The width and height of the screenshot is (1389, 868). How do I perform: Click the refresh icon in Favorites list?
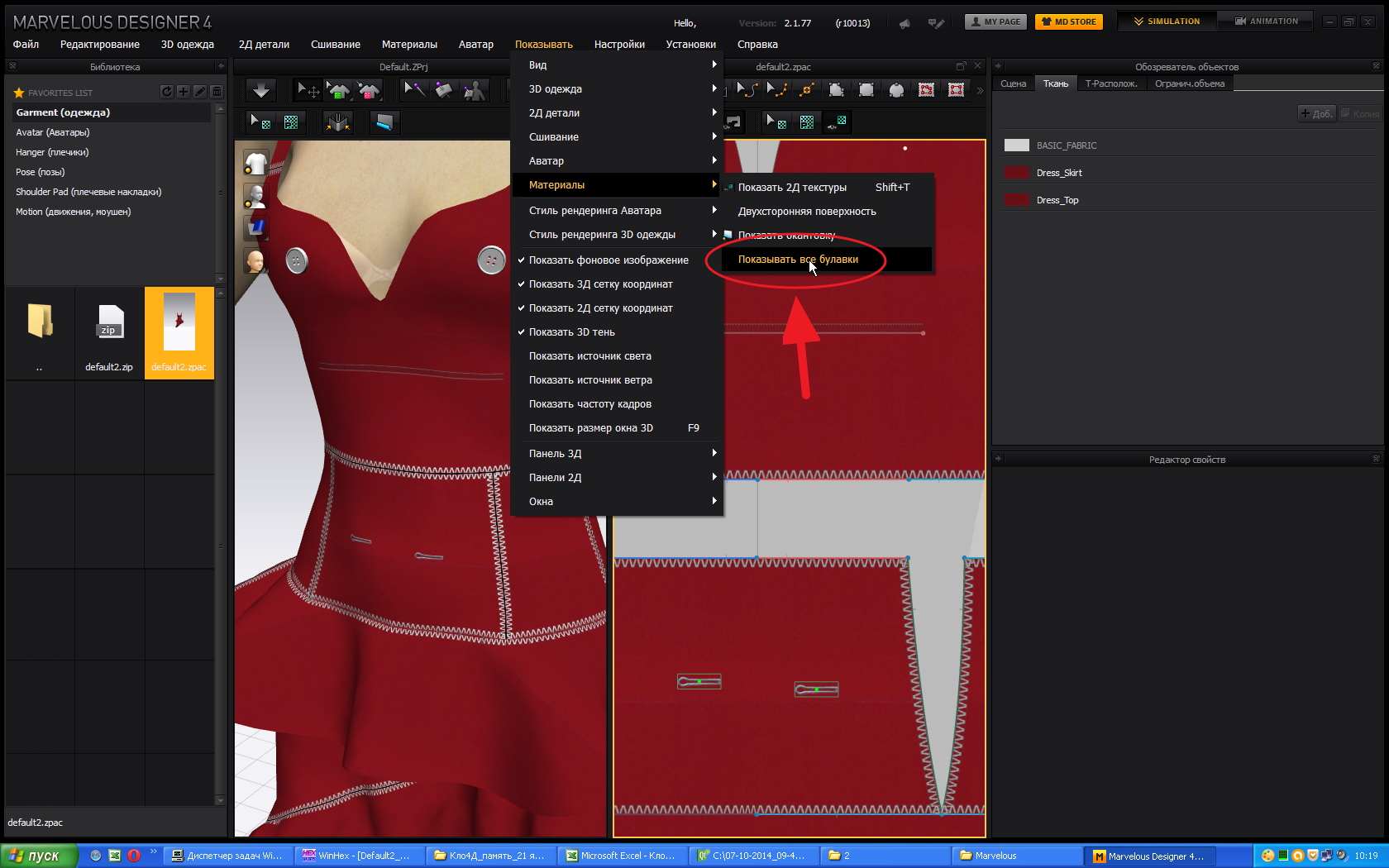pos(167,92)
